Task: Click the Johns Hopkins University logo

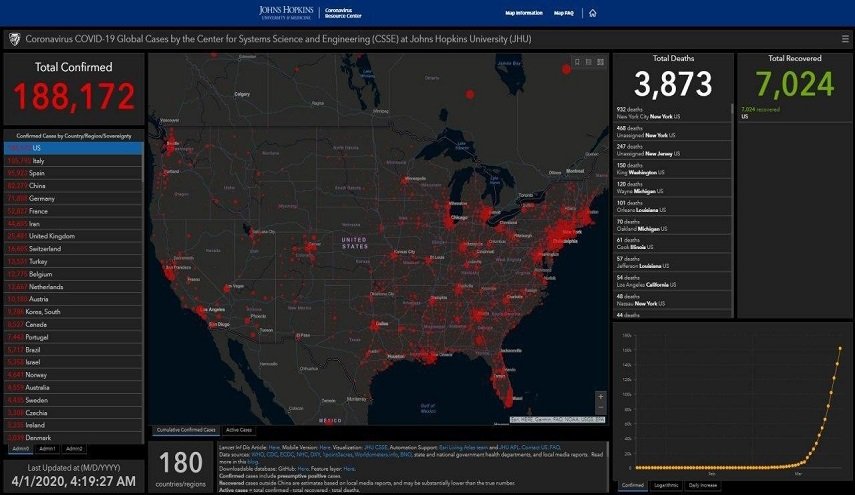Action: point(286,13)
